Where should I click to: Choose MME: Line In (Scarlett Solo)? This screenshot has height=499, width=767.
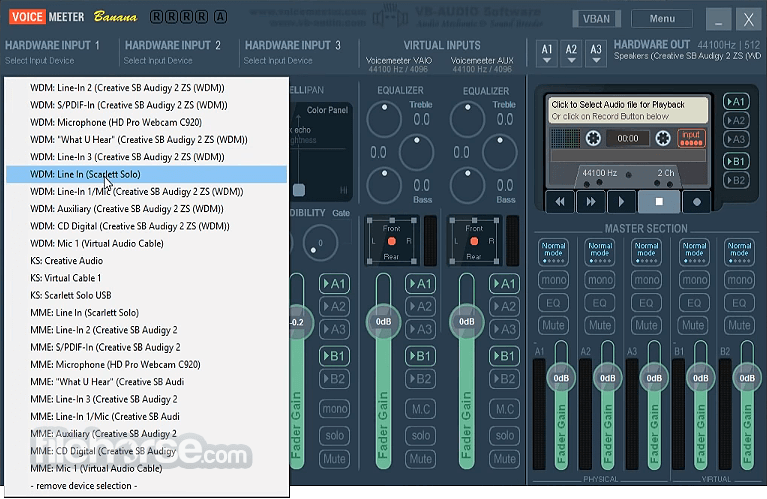click(x=146, y=313)
